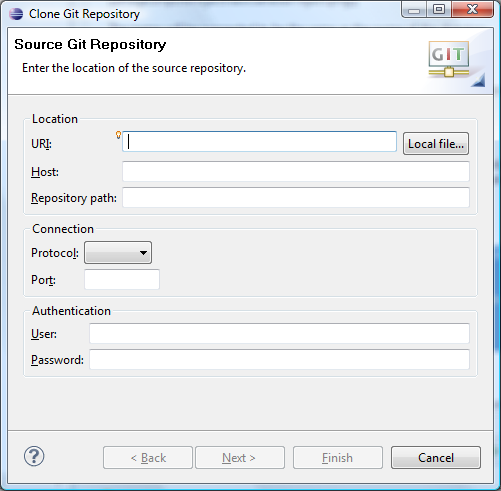Close the dialog with the X button
Screen dimensions: 501x491
[472, 9]
